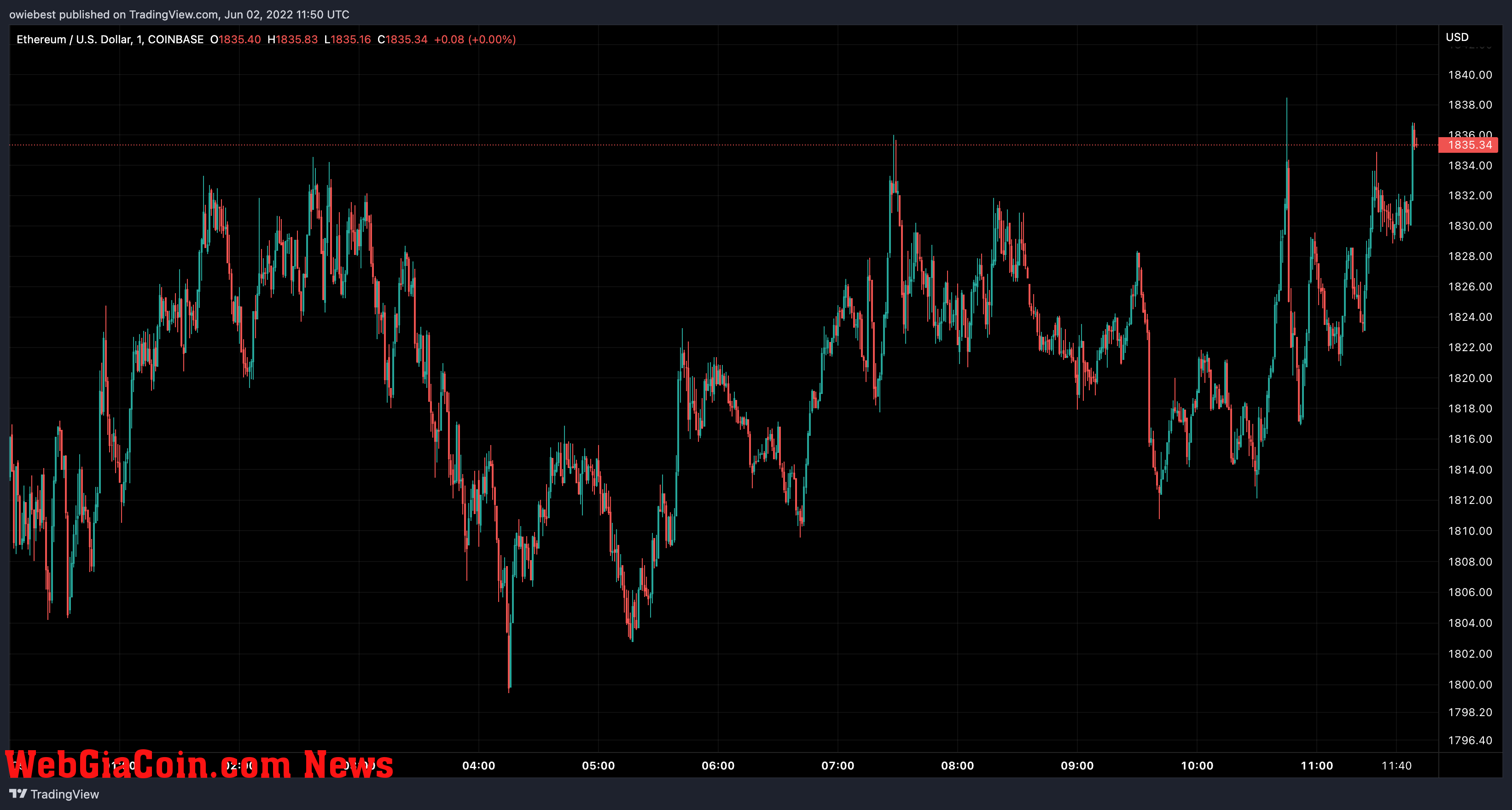Click the 1802.00 price axis label
Image resolution: width=1512 pixels, height=810 pixels.
click(1470, 654)
